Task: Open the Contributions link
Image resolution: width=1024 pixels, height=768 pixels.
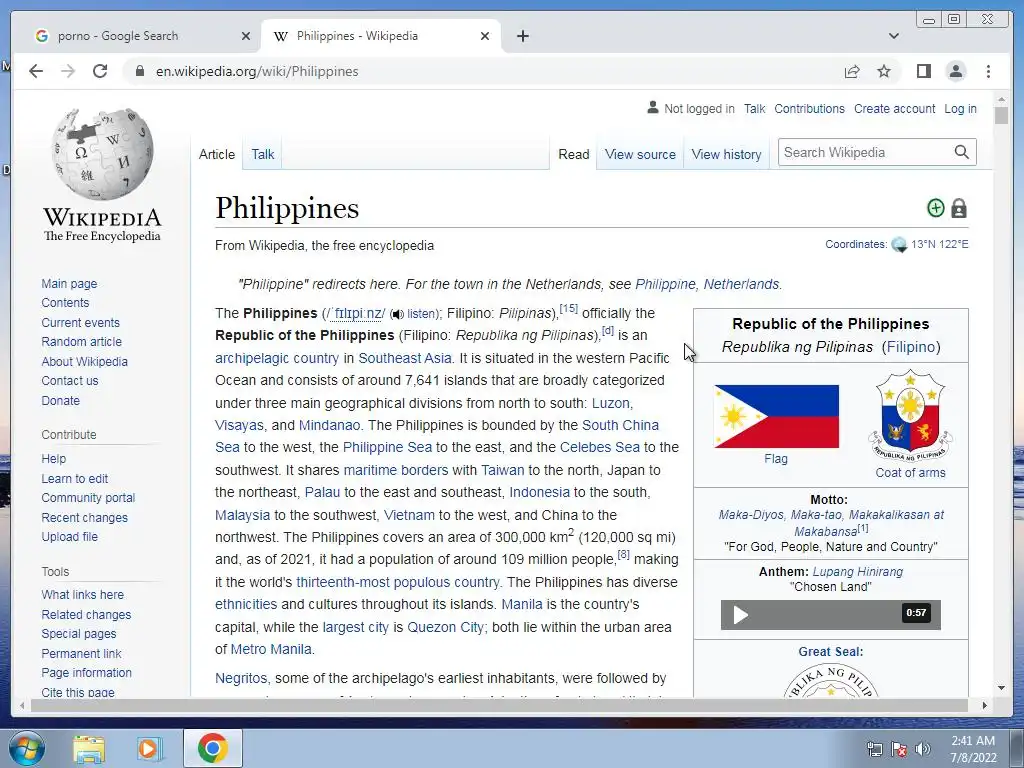Action: click(809, 108)
